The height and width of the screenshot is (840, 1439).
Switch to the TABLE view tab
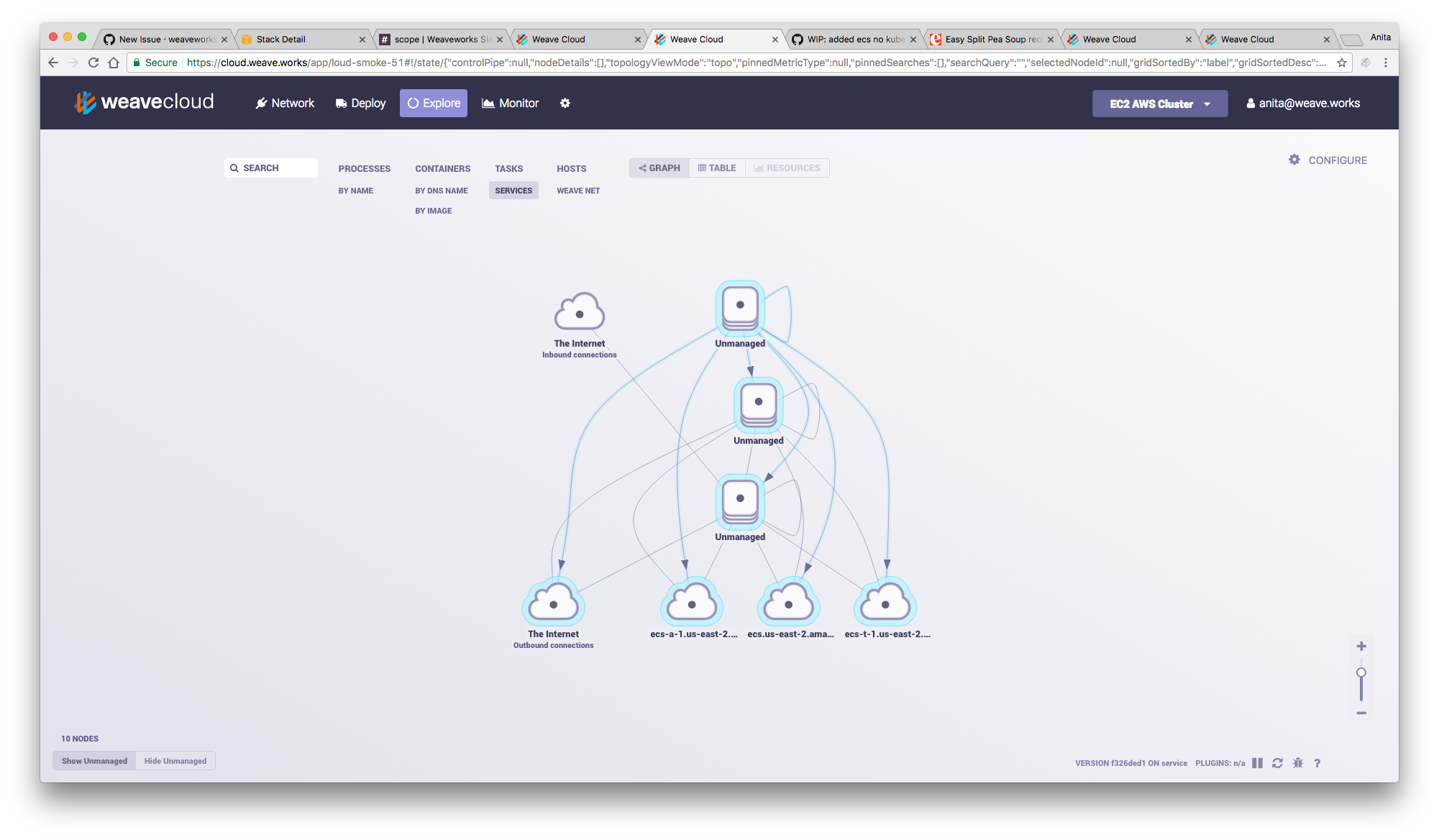717,168
